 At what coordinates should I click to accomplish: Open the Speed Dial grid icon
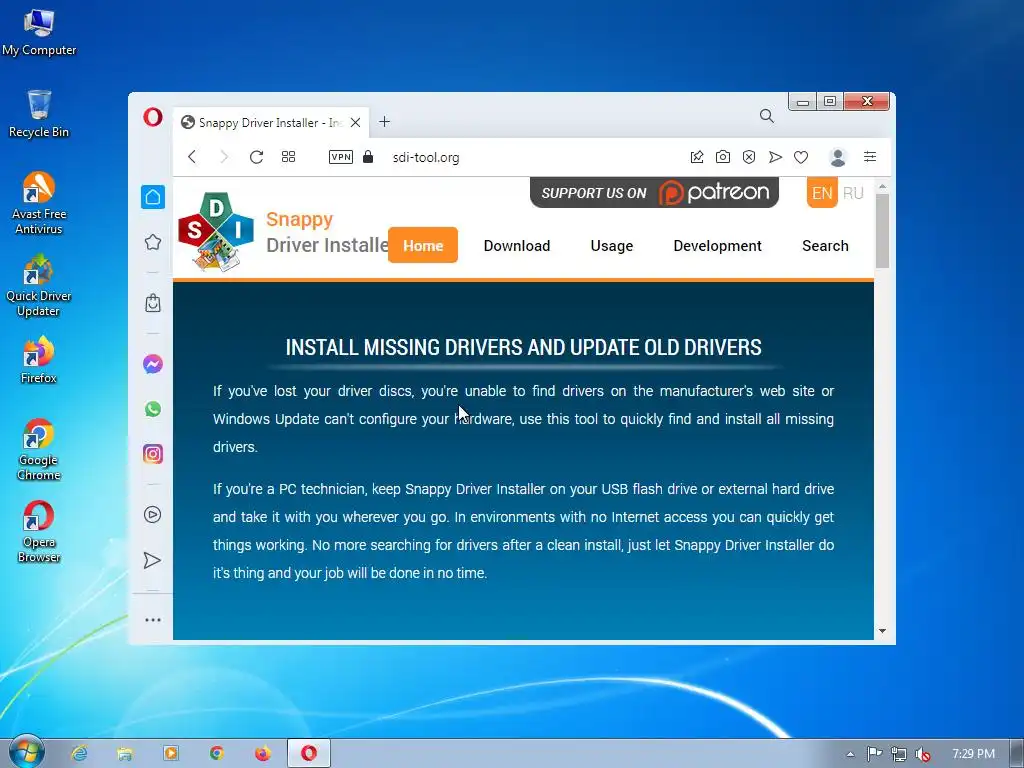[x=288, y=157]
